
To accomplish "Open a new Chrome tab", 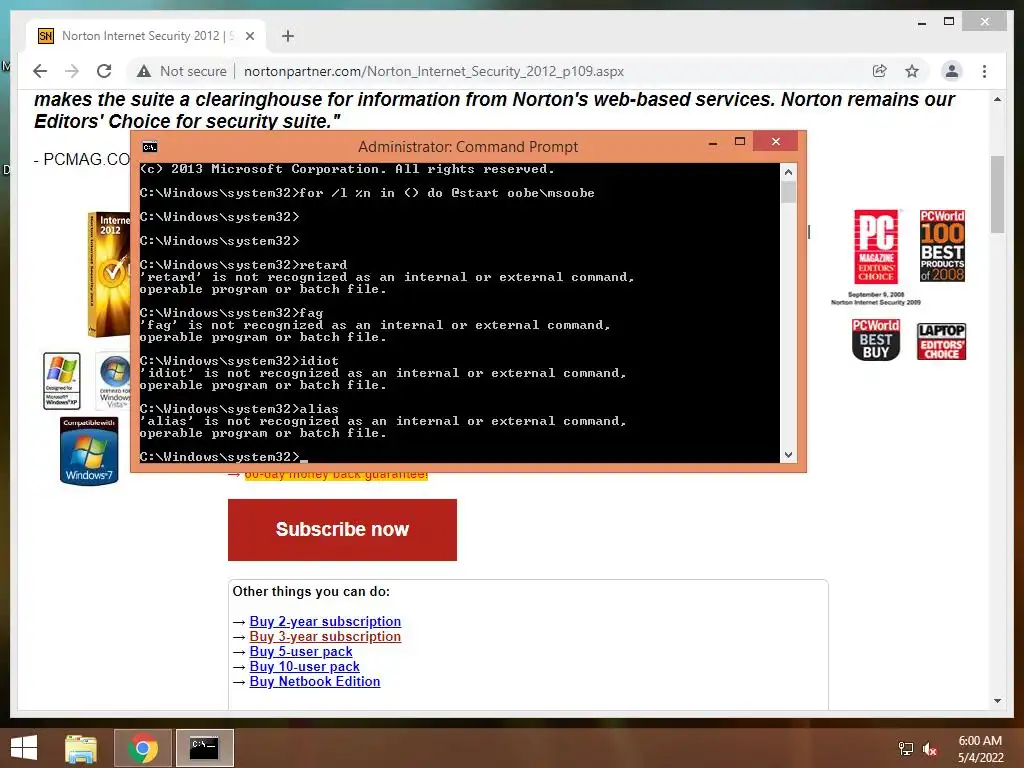I will click(287, 36).
